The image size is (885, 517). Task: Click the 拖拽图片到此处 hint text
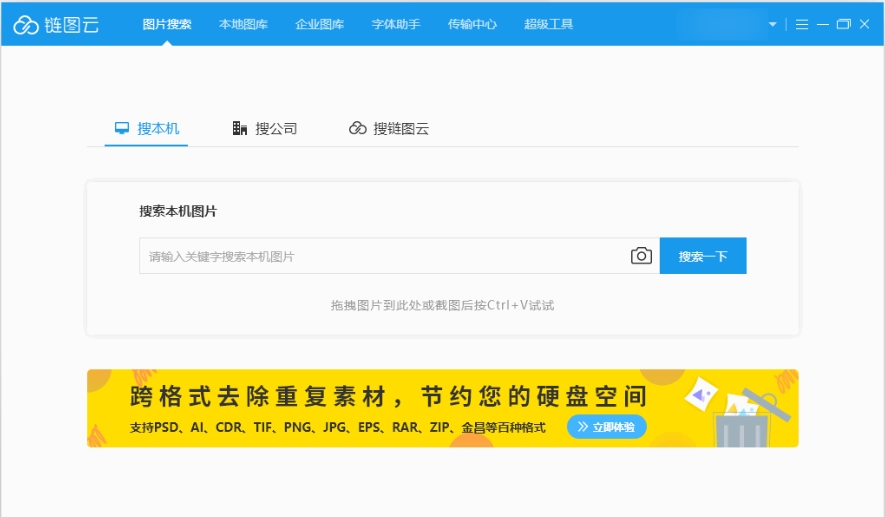pyautogui.click(x=442, y=305)
